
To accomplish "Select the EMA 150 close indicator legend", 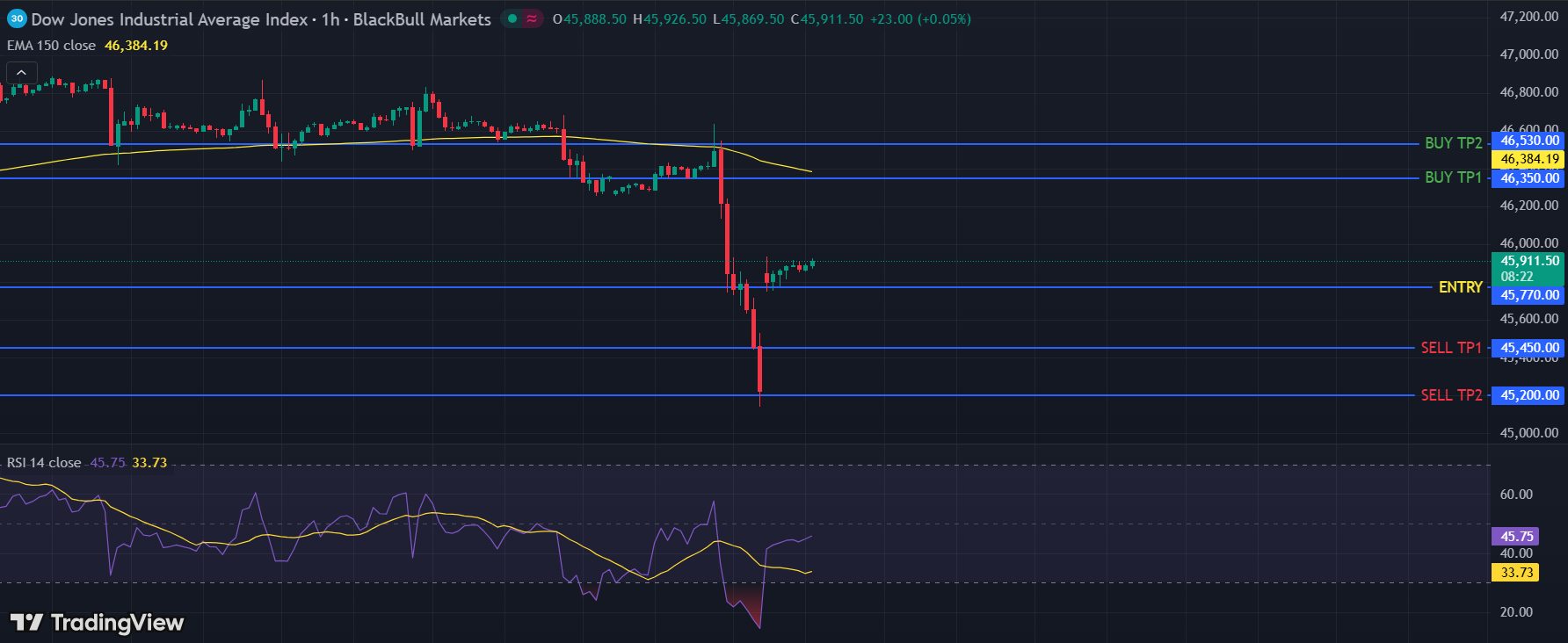I will point(52,46).
